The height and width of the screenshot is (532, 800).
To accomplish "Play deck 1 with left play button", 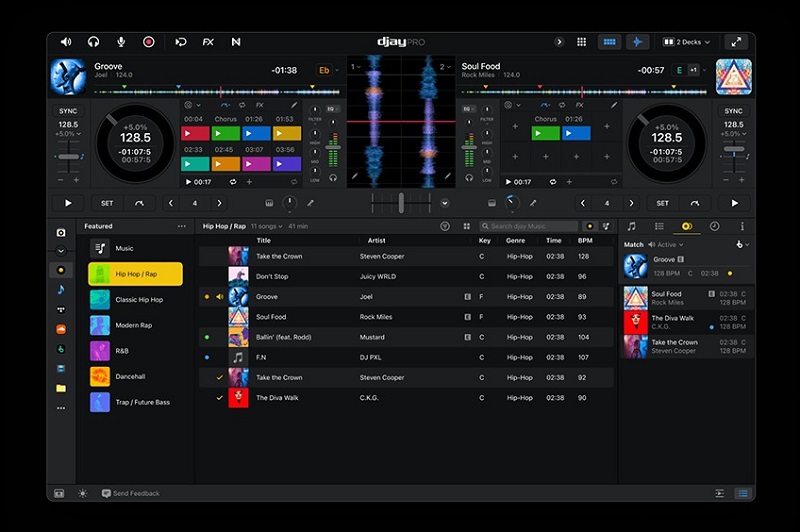I will (68, 203).
